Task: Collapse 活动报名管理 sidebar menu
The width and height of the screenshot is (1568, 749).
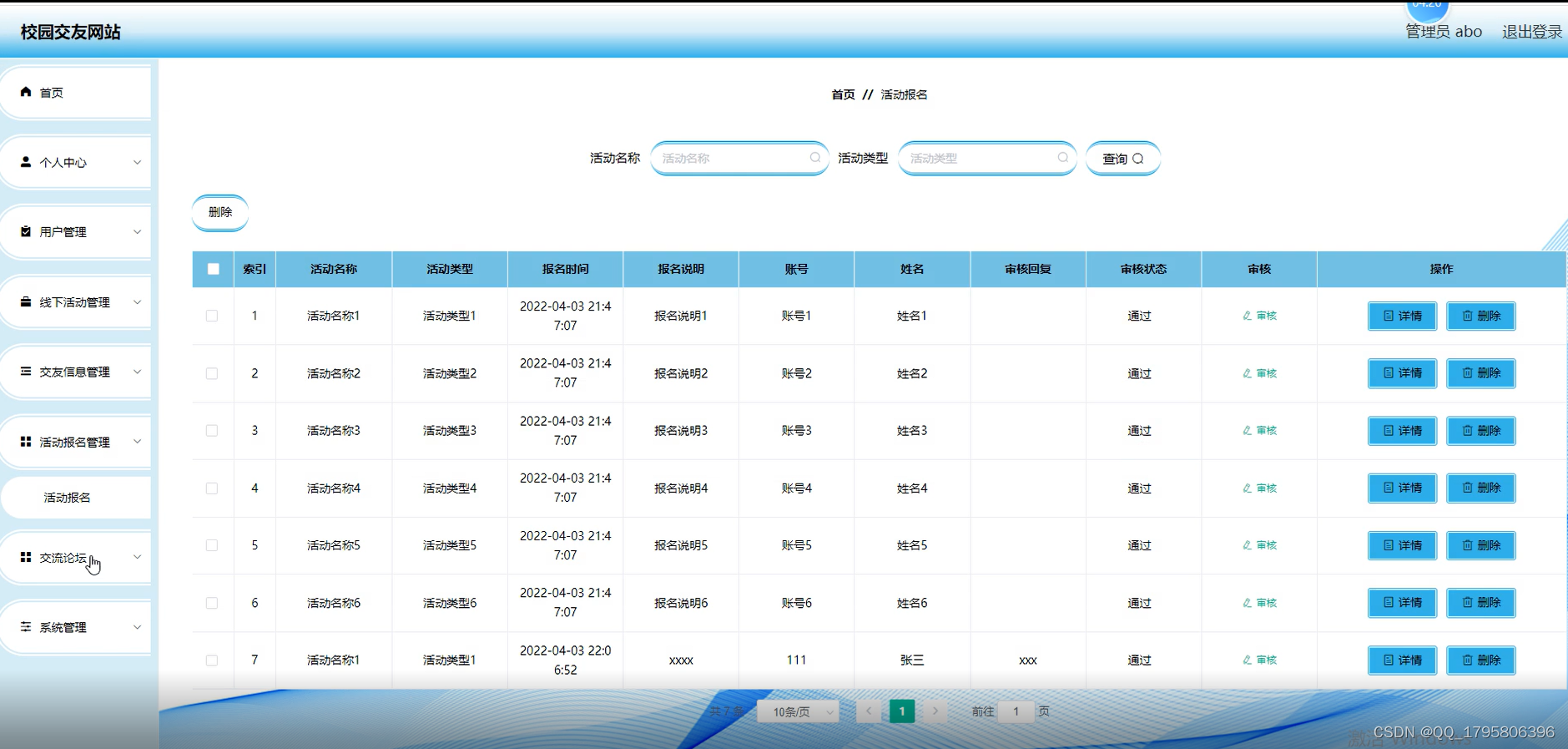Action: coord(75,442)
